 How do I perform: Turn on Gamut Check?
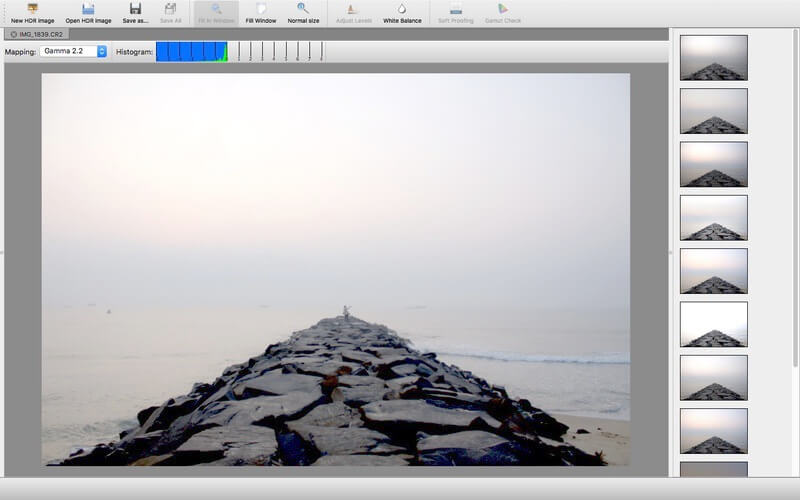click(503, 9)
